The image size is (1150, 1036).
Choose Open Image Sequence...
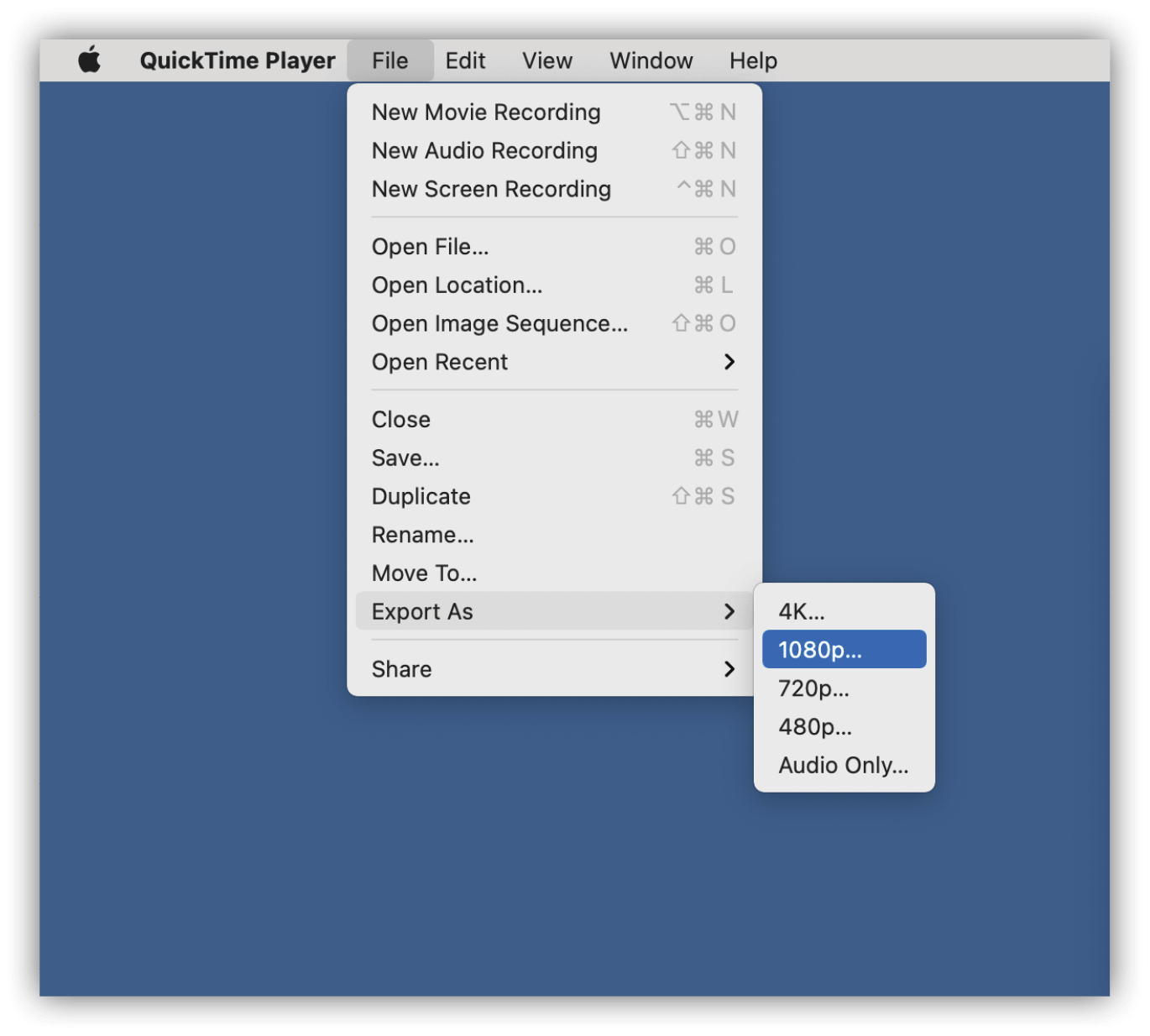[x=554, y=323]
